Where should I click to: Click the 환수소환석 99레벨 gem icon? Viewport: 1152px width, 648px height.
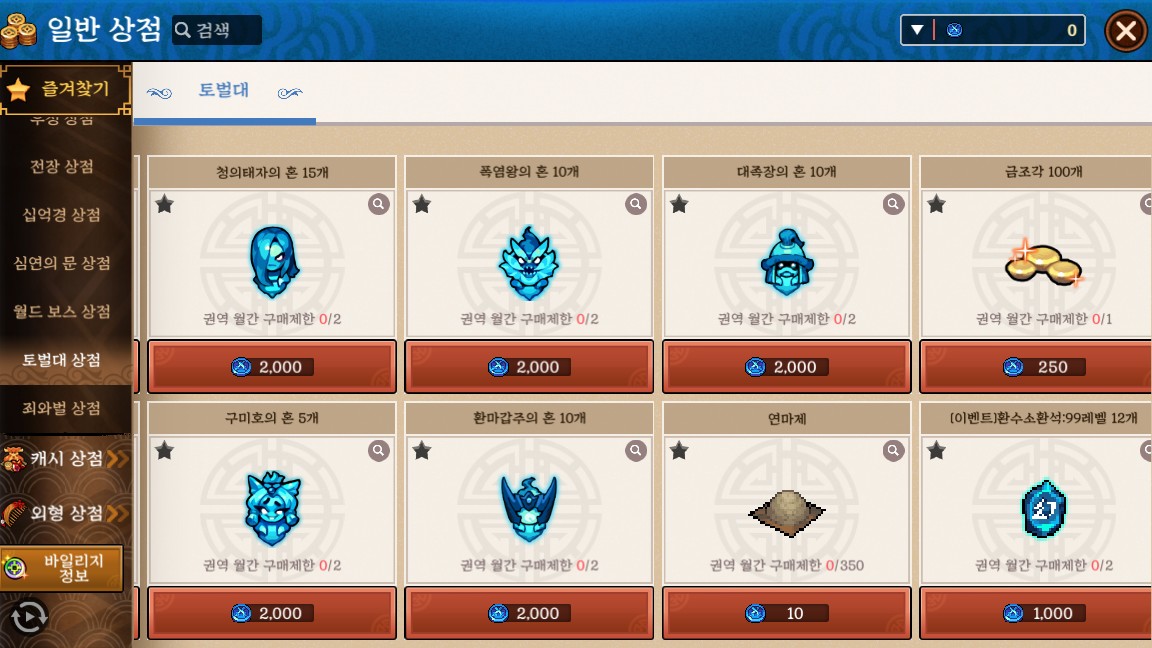(1044, 508)
